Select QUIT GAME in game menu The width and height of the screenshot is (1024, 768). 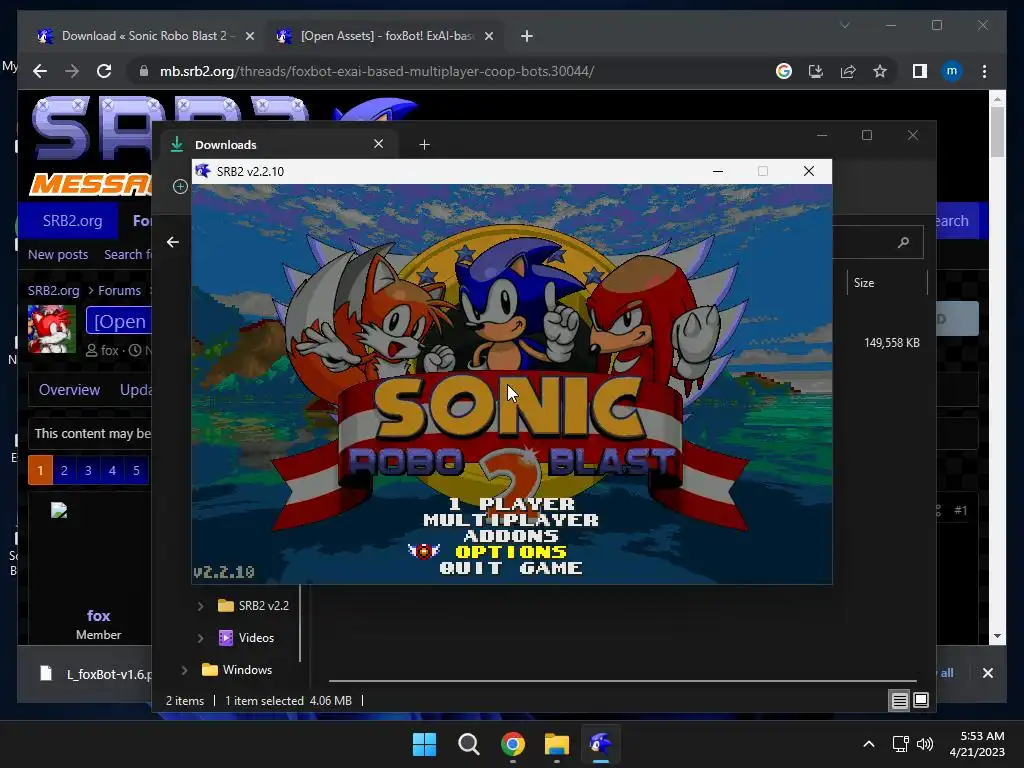(511, 568)
